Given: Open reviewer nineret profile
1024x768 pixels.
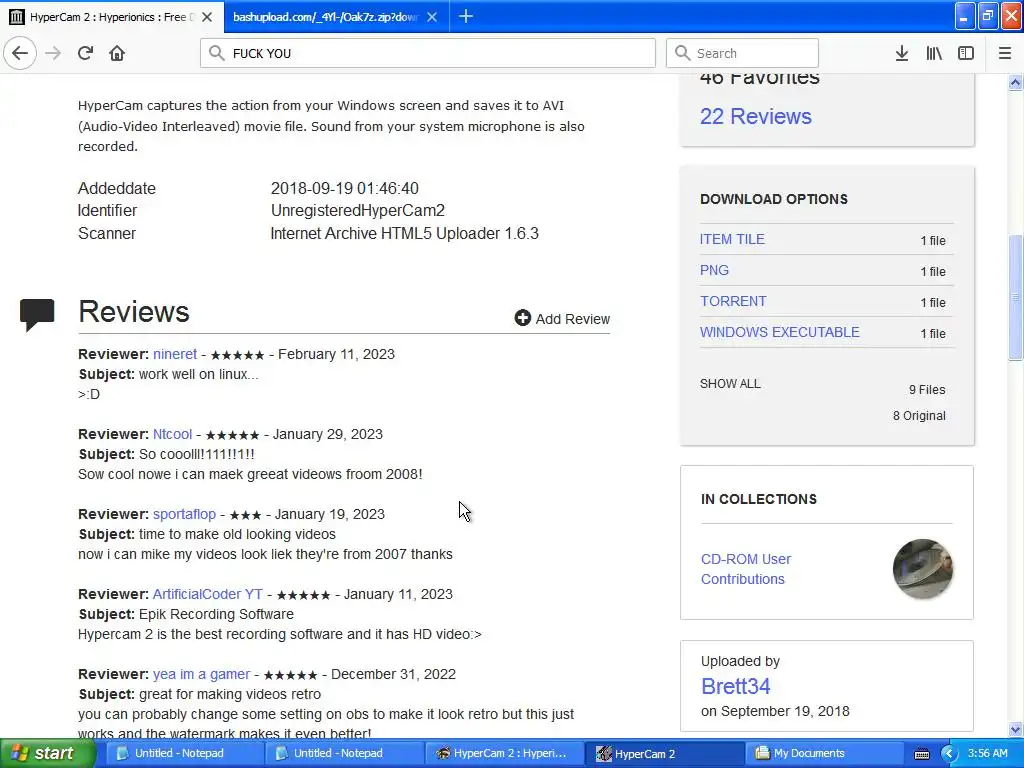Looking at the screenshot, I should pos(175,354).
